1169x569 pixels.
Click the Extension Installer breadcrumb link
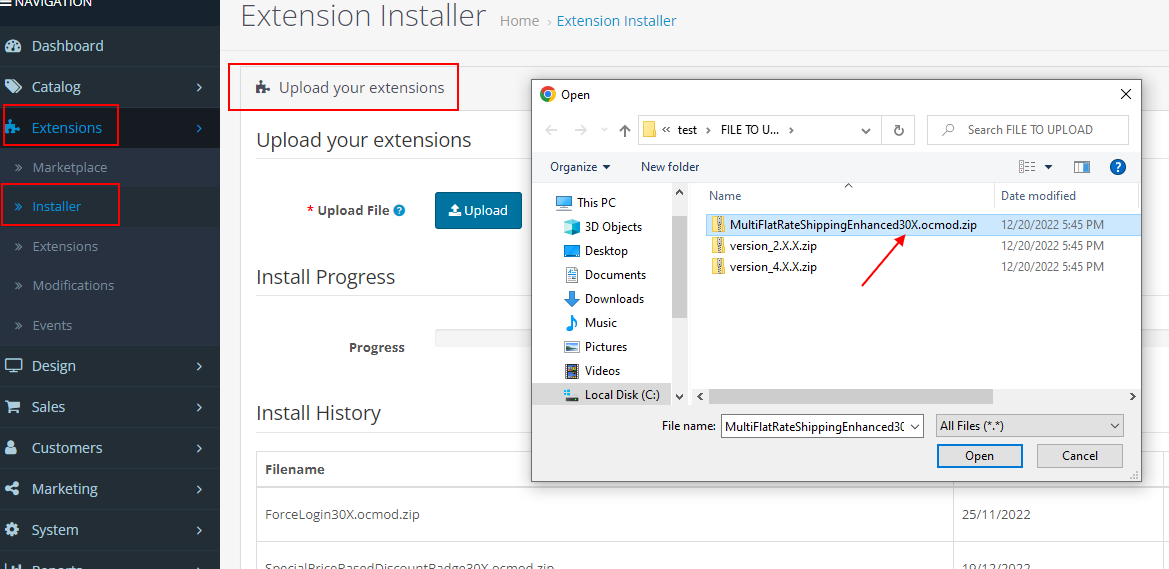tap(617, 21)
